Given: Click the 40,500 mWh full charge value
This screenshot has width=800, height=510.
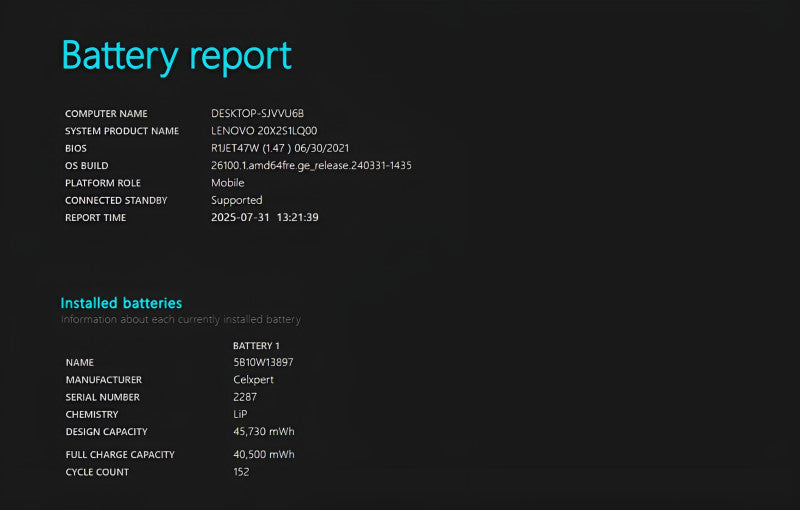Looking at the screenshot, I should (264, 454).
